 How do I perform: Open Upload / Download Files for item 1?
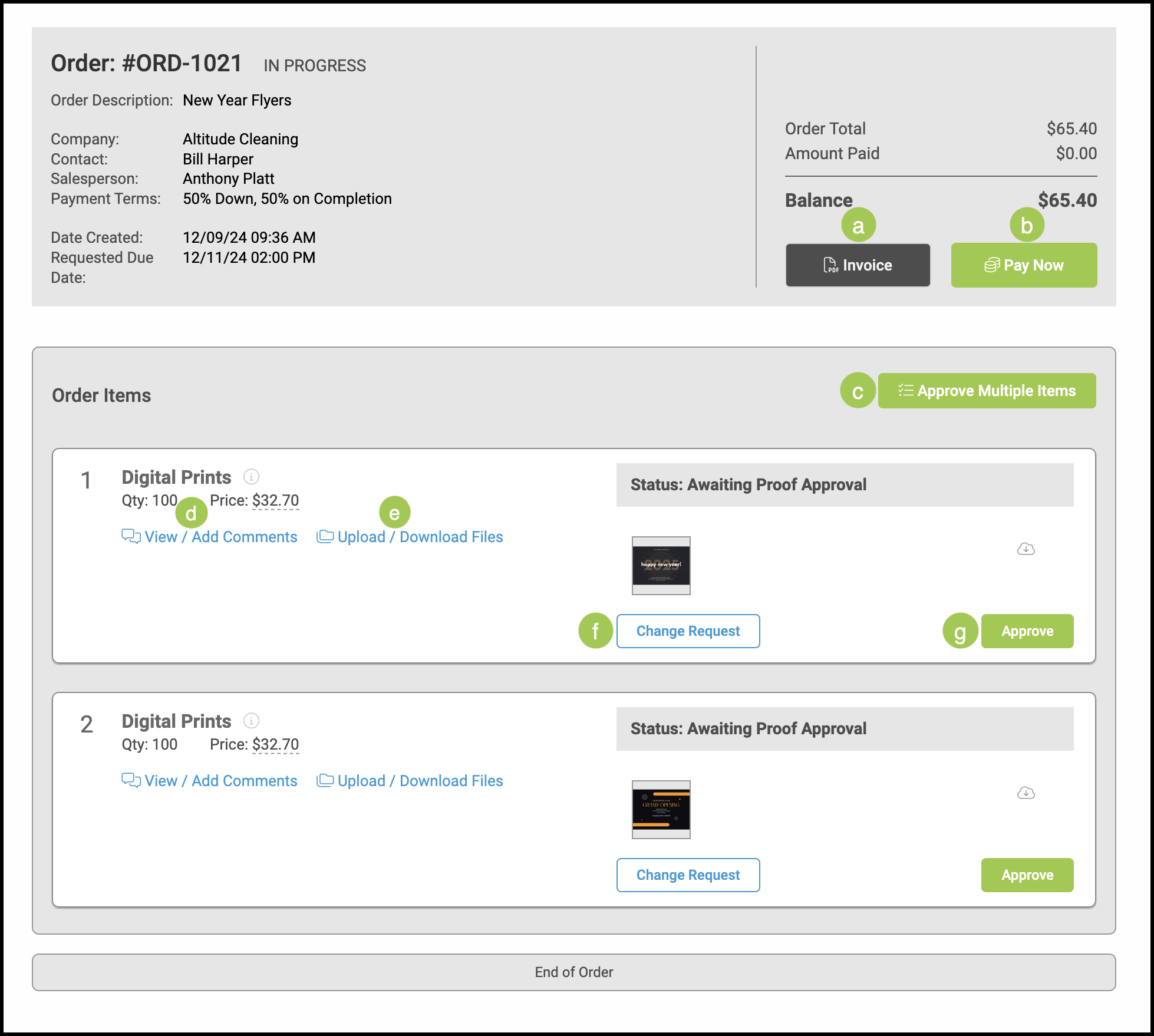point(420,537)
